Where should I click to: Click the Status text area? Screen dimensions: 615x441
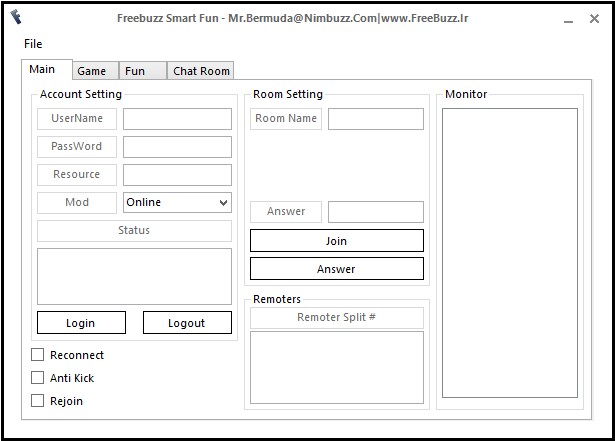(x=134, y=276)
